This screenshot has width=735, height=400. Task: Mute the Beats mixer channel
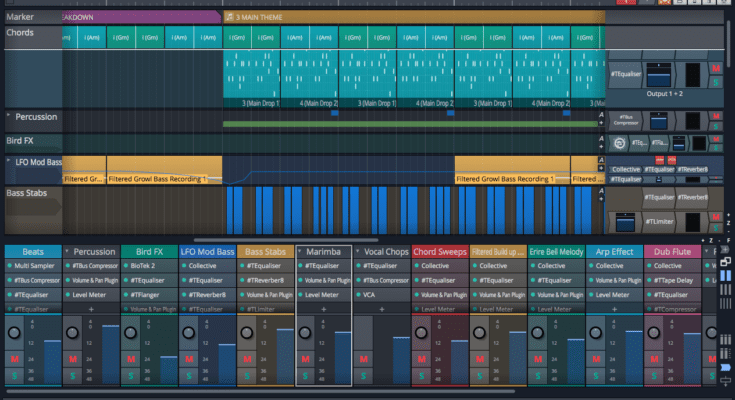pos(15,357)
